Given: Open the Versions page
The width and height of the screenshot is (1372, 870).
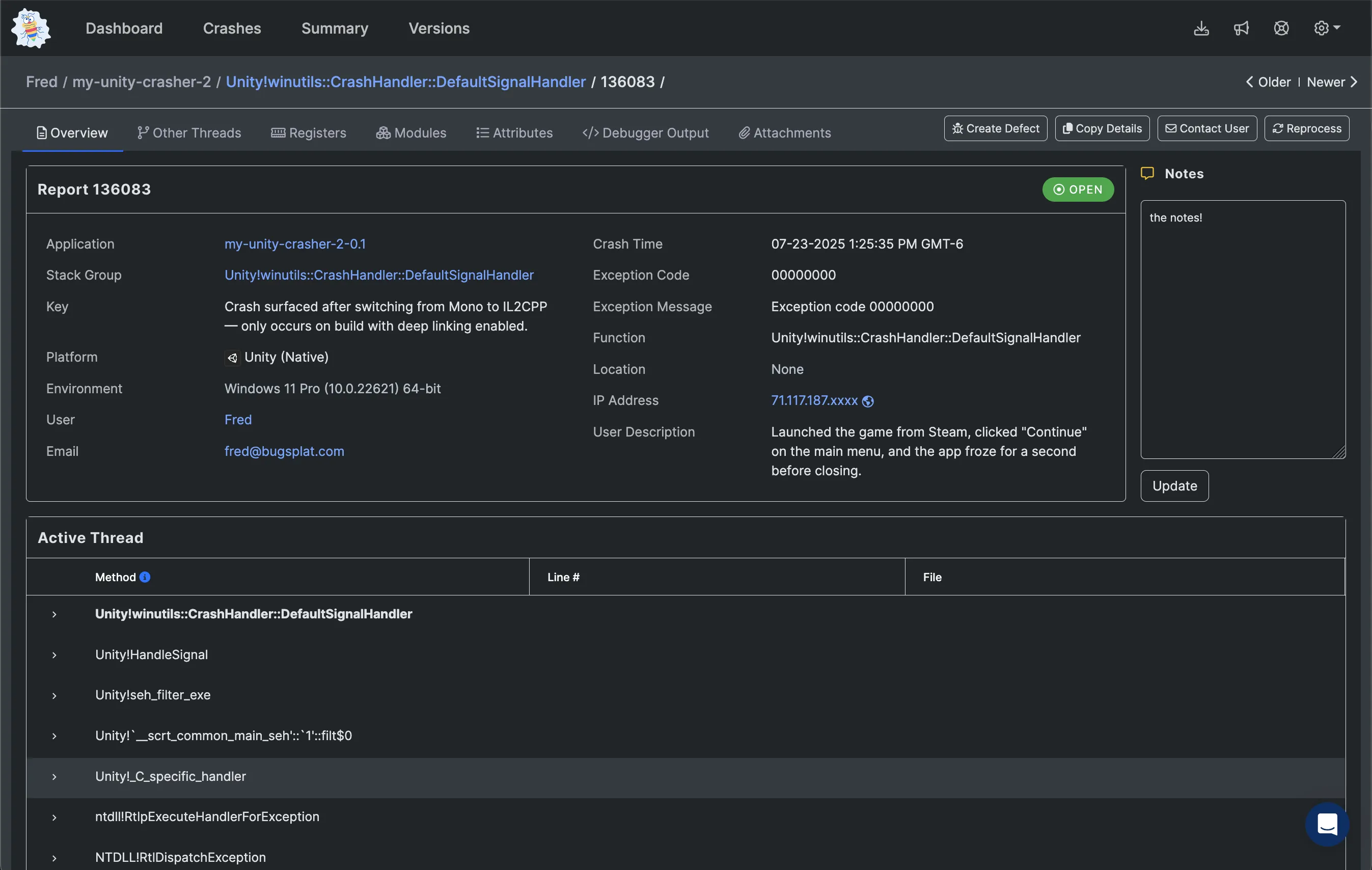Looking at the screenshot, I should coord(438,28).
